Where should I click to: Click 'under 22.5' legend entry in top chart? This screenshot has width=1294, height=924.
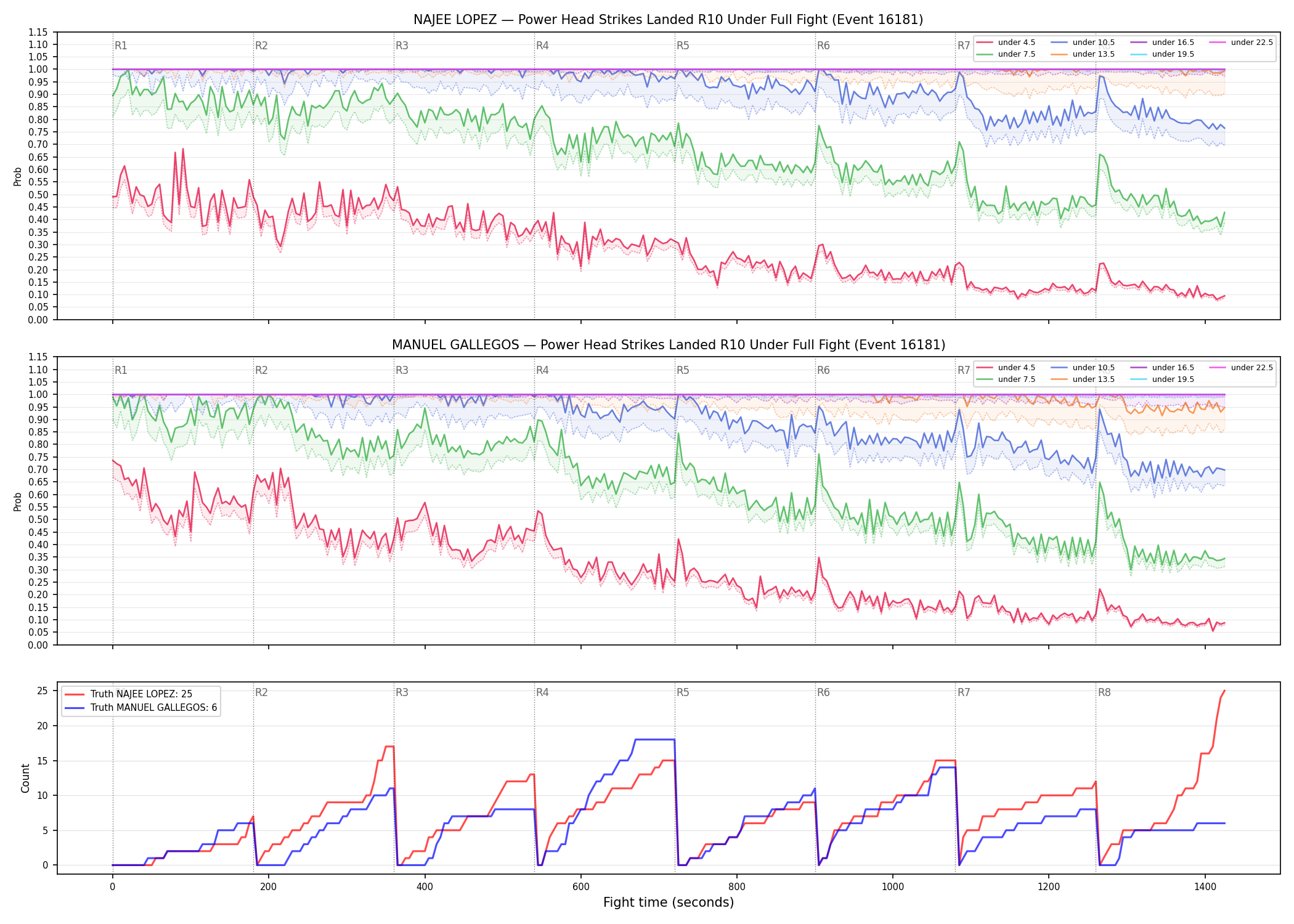1241,43
